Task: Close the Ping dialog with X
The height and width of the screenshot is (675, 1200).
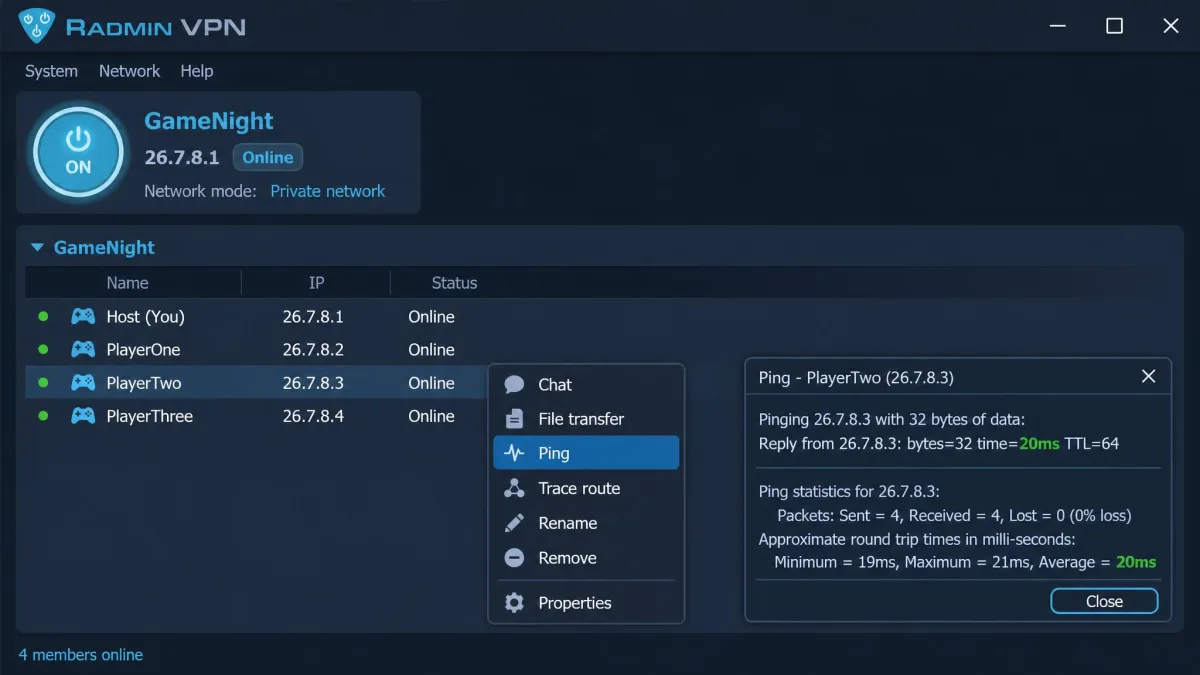Action: 1148,377
